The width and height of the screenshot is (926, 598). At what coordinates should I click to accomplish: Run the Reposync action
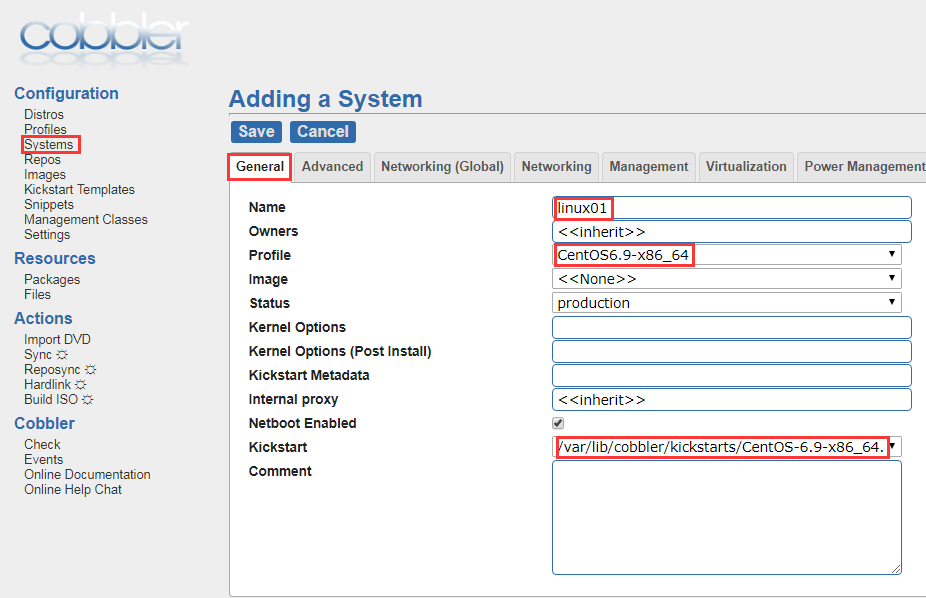(x=53, y=370)
